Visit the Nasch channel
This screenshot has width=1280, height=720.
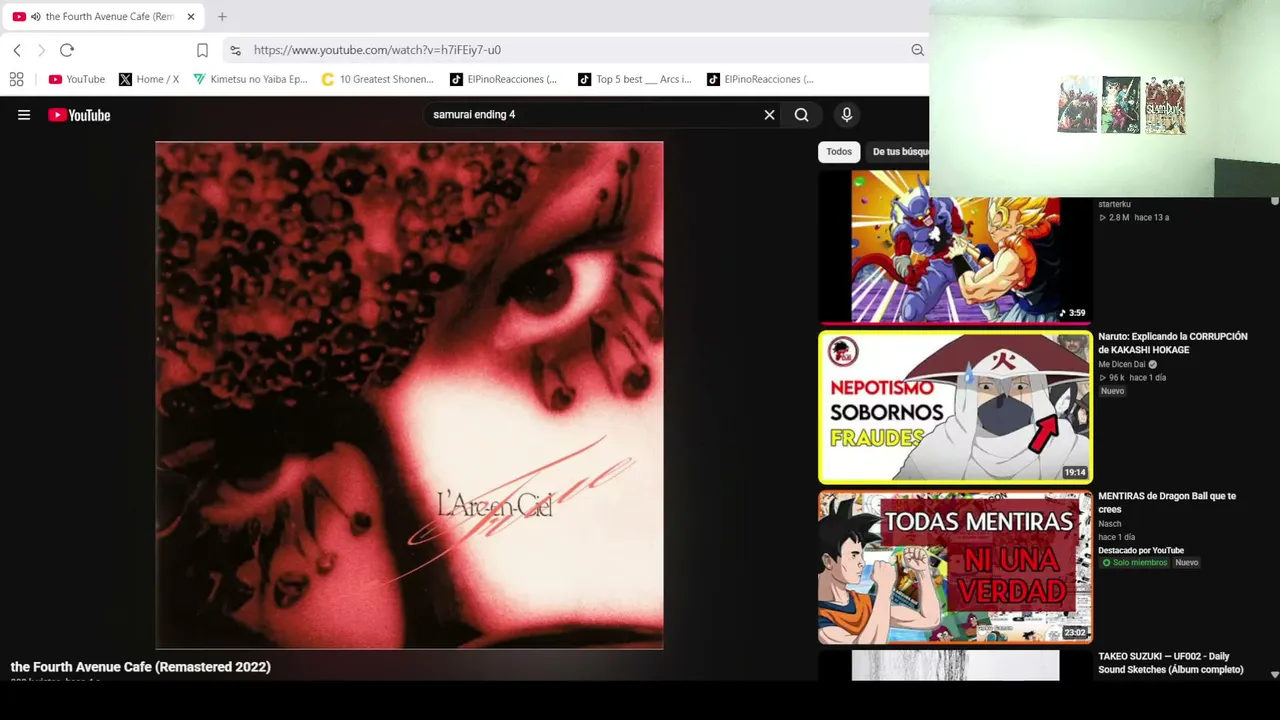pos(1110,524)
